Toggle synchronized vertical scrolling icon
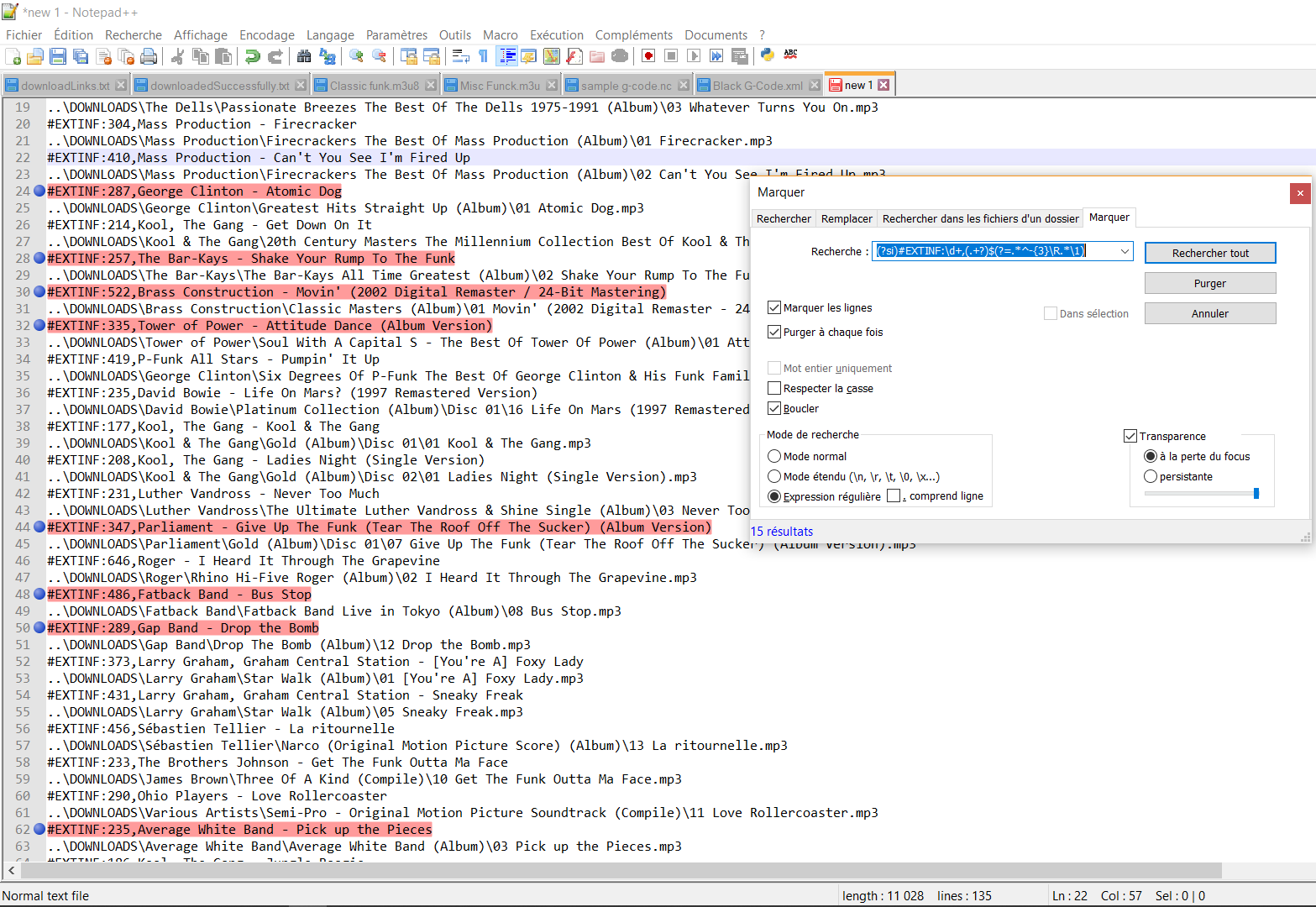Screen dimensions: 1316x907 [409, 56]
